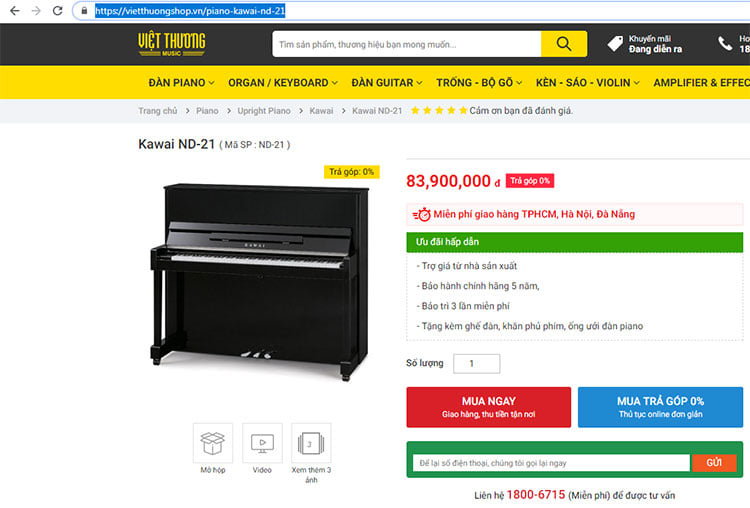
Task: Click the MUA TRẢ GÓP 0% button
Action: click(660, 407)
